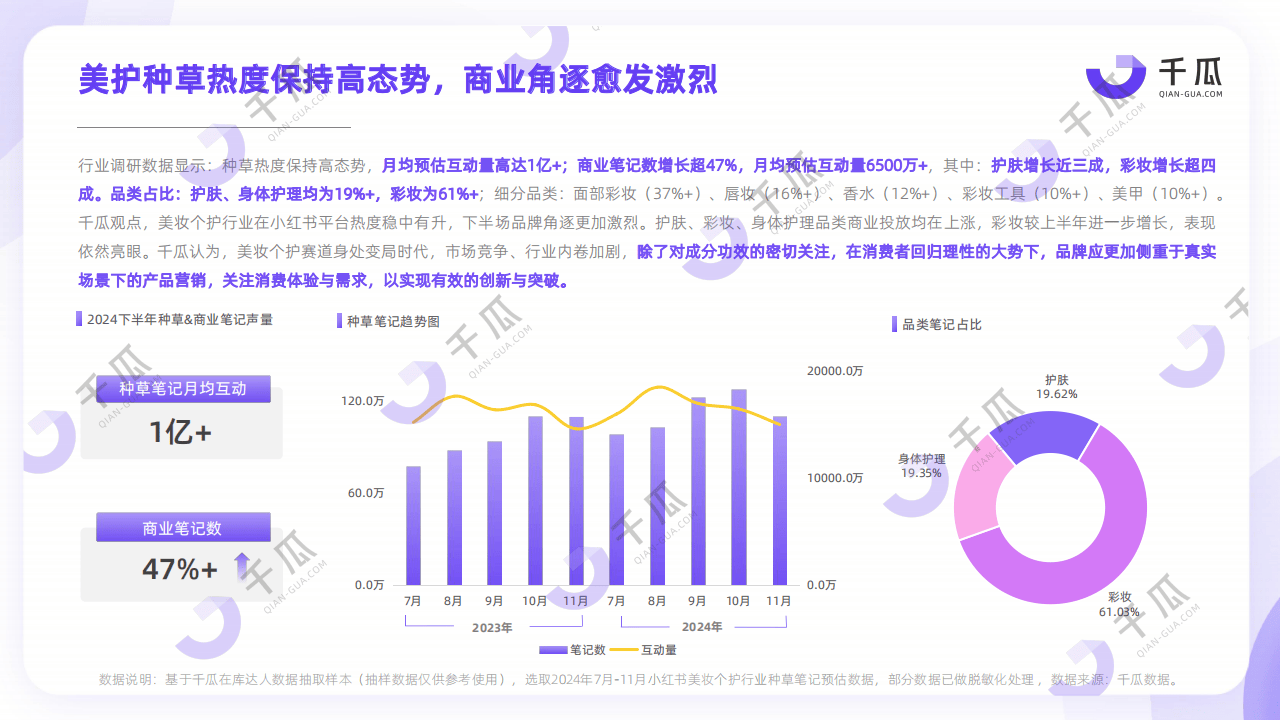Screen dimensions: 1280x720
Task: Click the 11月 bar of 2023年
Action: pos(576,501)
